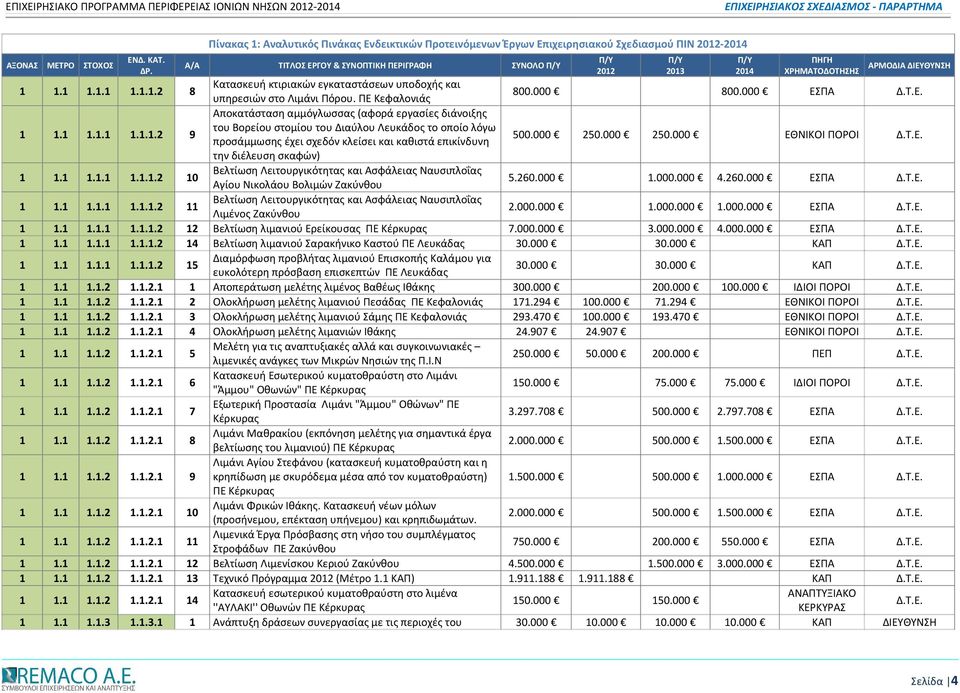Click the 'ΔΙΕΥΘΥΝΣΗ' cell in last row
The image size is (960, 693).
pyautogui.click(x=909, y=623)
